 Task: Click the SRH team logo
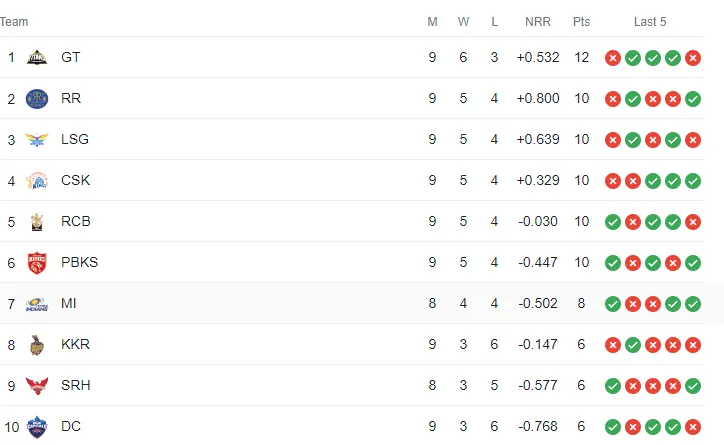[37, 385]
